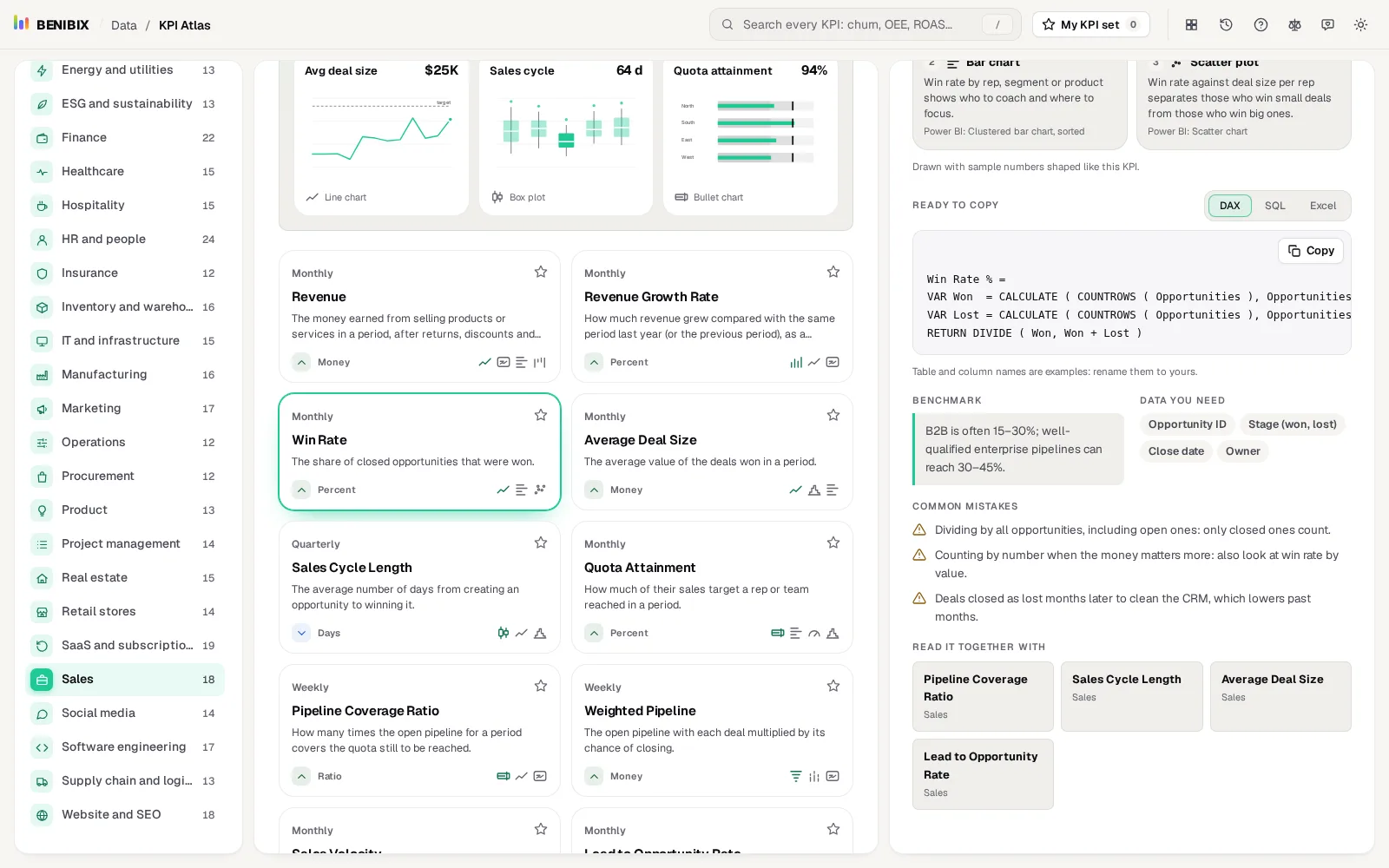Toggle the up chevron on Revenue Growth Rate card
The height and width of the screenshot is (868, 1389).
point(594,362)
